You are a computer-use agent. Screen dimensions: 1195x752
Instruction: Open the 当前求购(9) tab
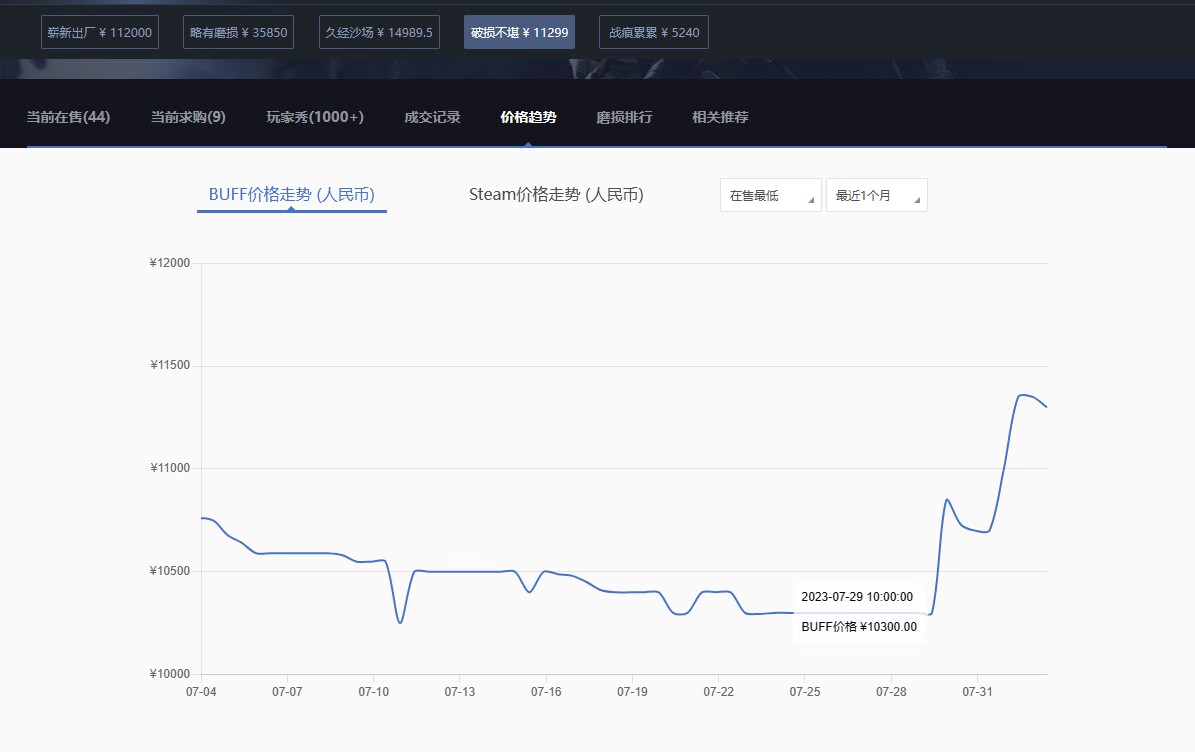click(188, 117)
